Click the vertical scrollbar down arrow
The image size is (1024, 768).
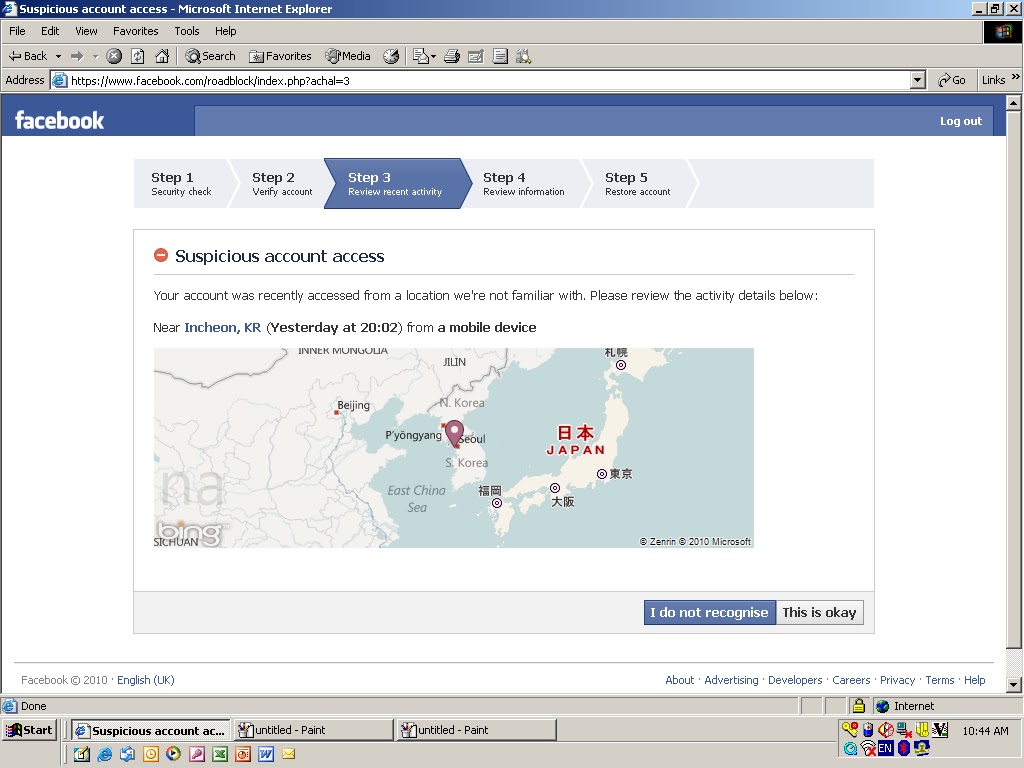[x=1013, y=685]
